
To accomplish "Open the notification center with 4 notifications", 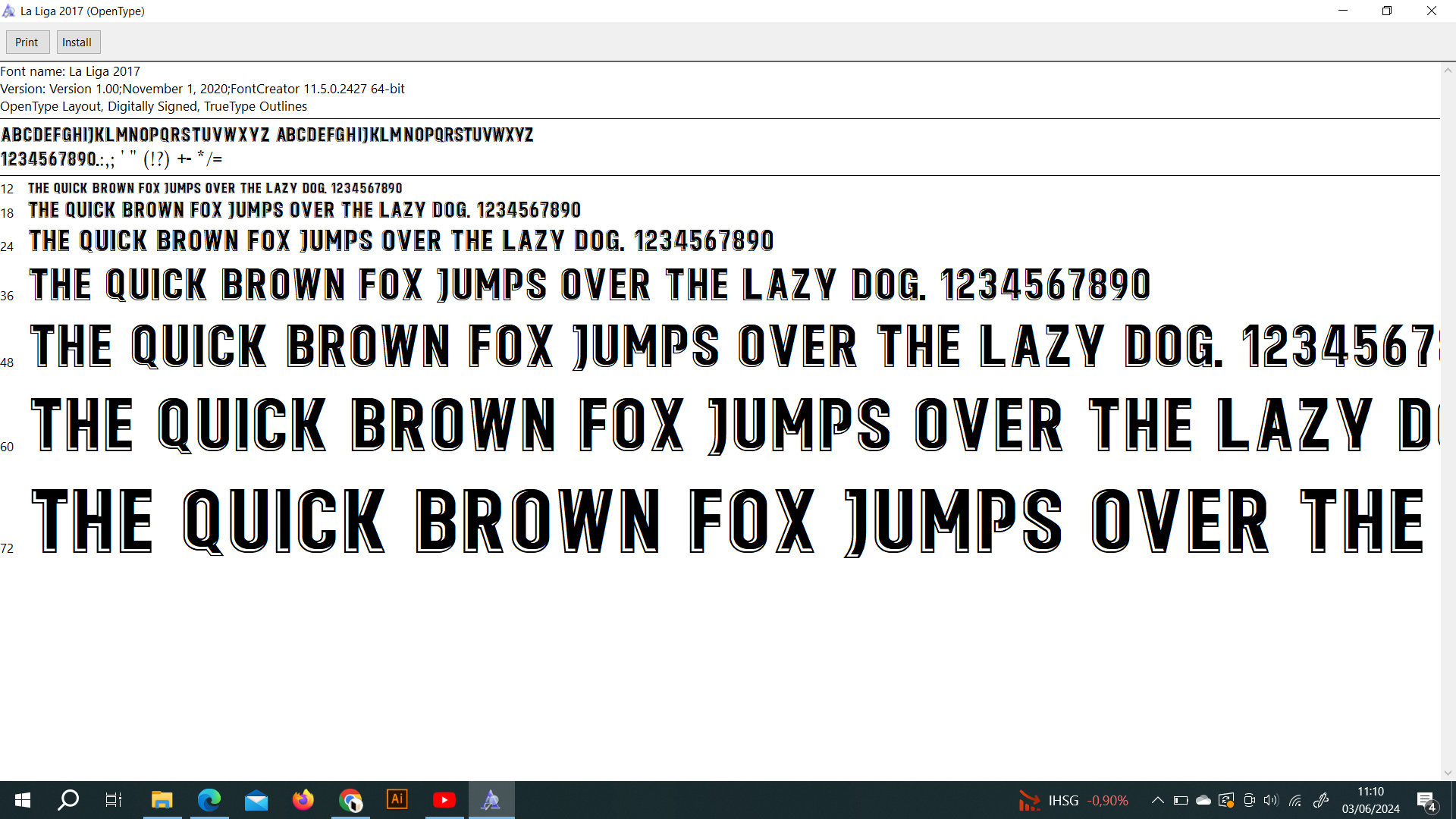I will [x=1426, y=801].
